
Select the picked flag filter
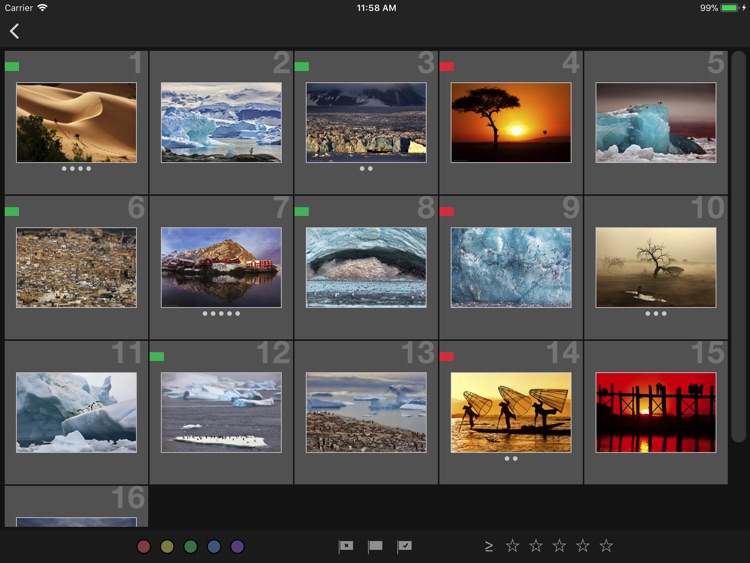click(404, 546)
